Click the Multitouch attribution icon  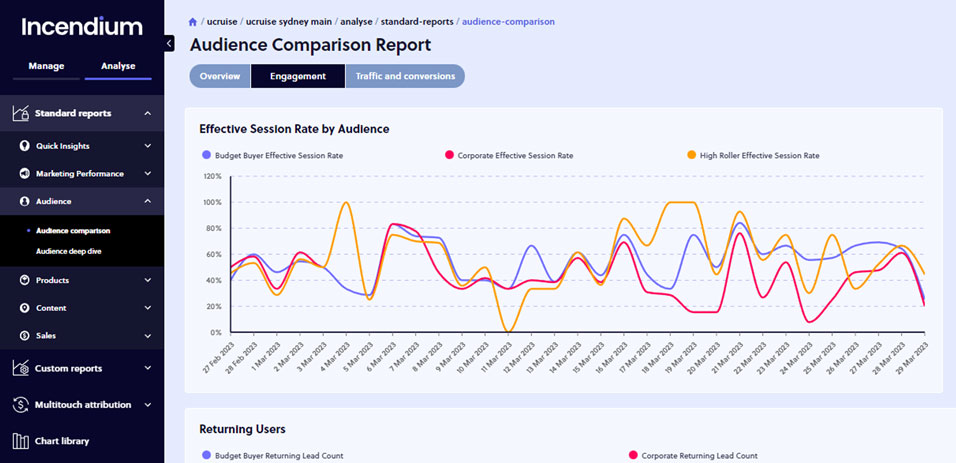pos(19,405)
